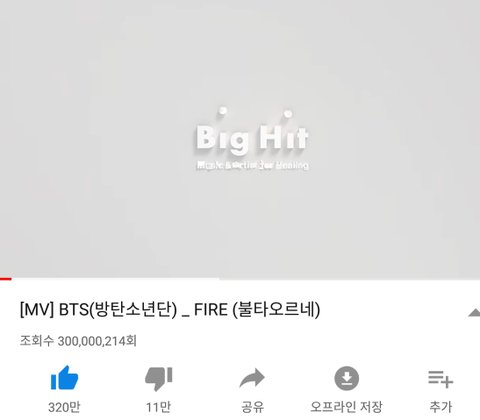Click the 추가 label
Screen dimensions: 480x420
pos(440,407)
